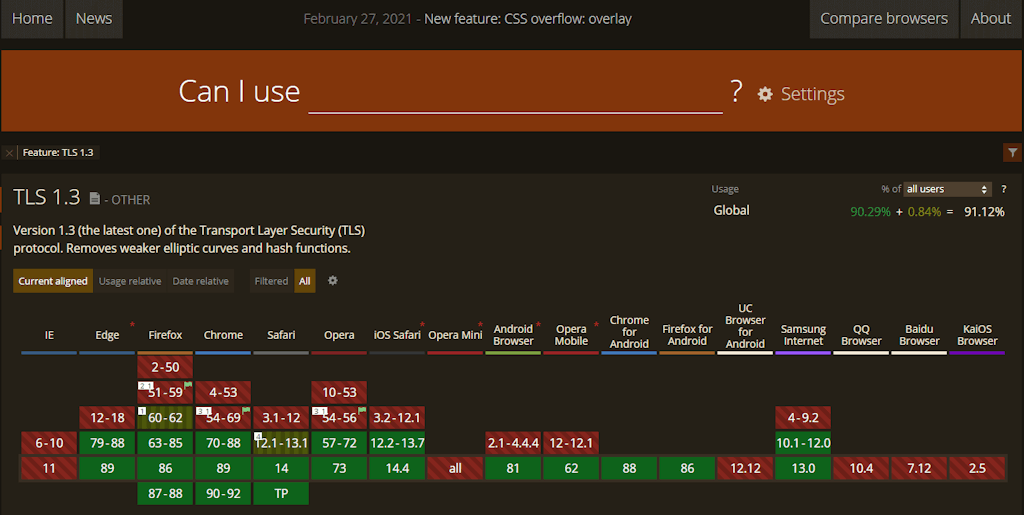Select Edge 12-18 version cell
Viewport: 1024px width, 515px height.
pyautogui.click(x=107, y=418)
